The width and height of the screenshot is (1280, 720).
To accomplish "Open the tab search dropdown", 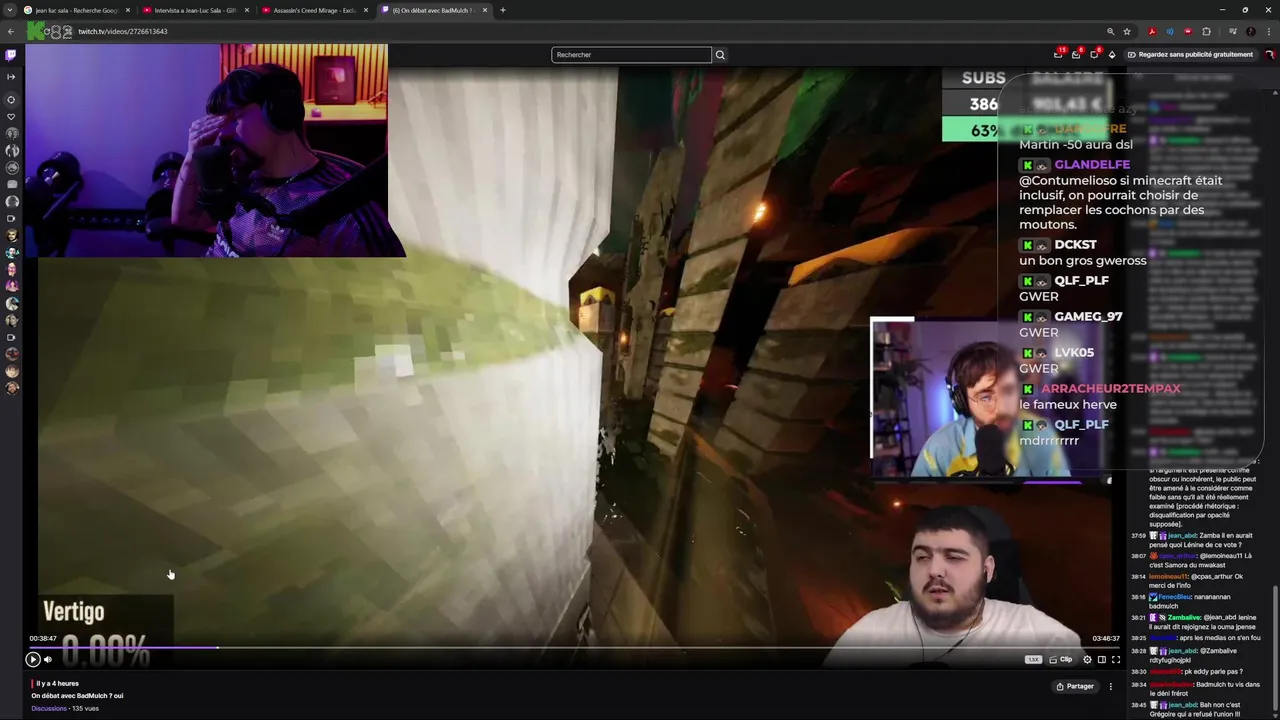I will tap(10, 10).
